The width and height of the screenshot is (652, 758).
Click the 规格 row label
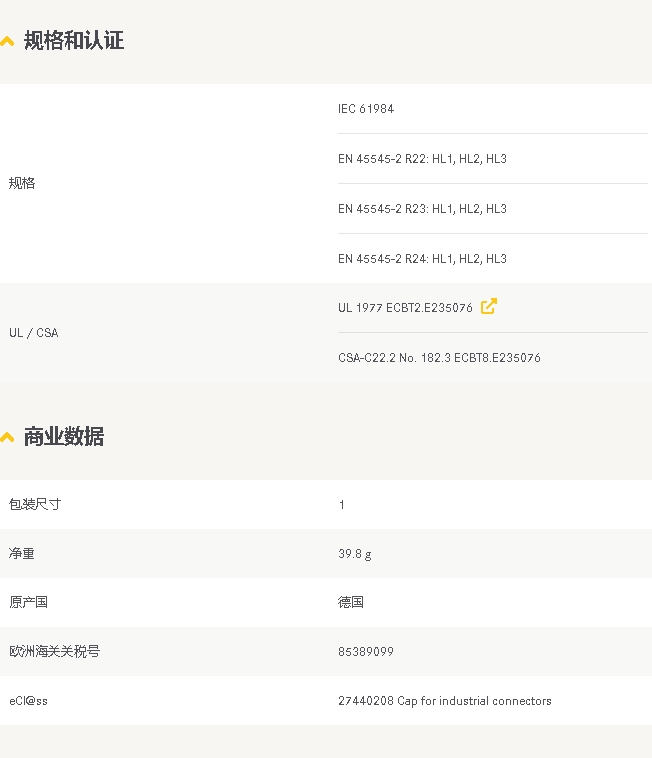tap(22, 183)
